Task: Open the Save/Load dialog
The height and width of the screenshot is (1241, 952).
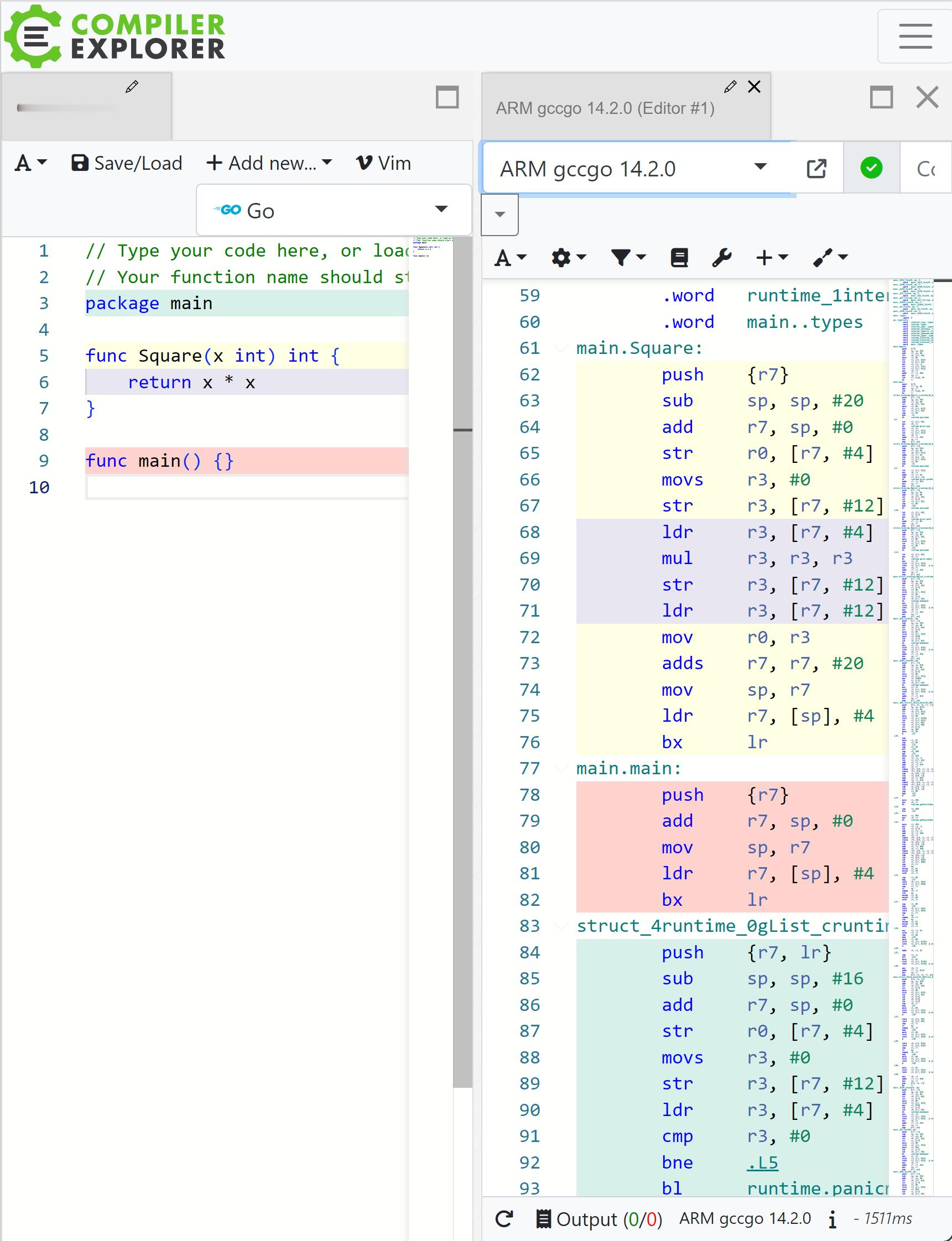Action: pyautogui.click(x=127, y=164)
